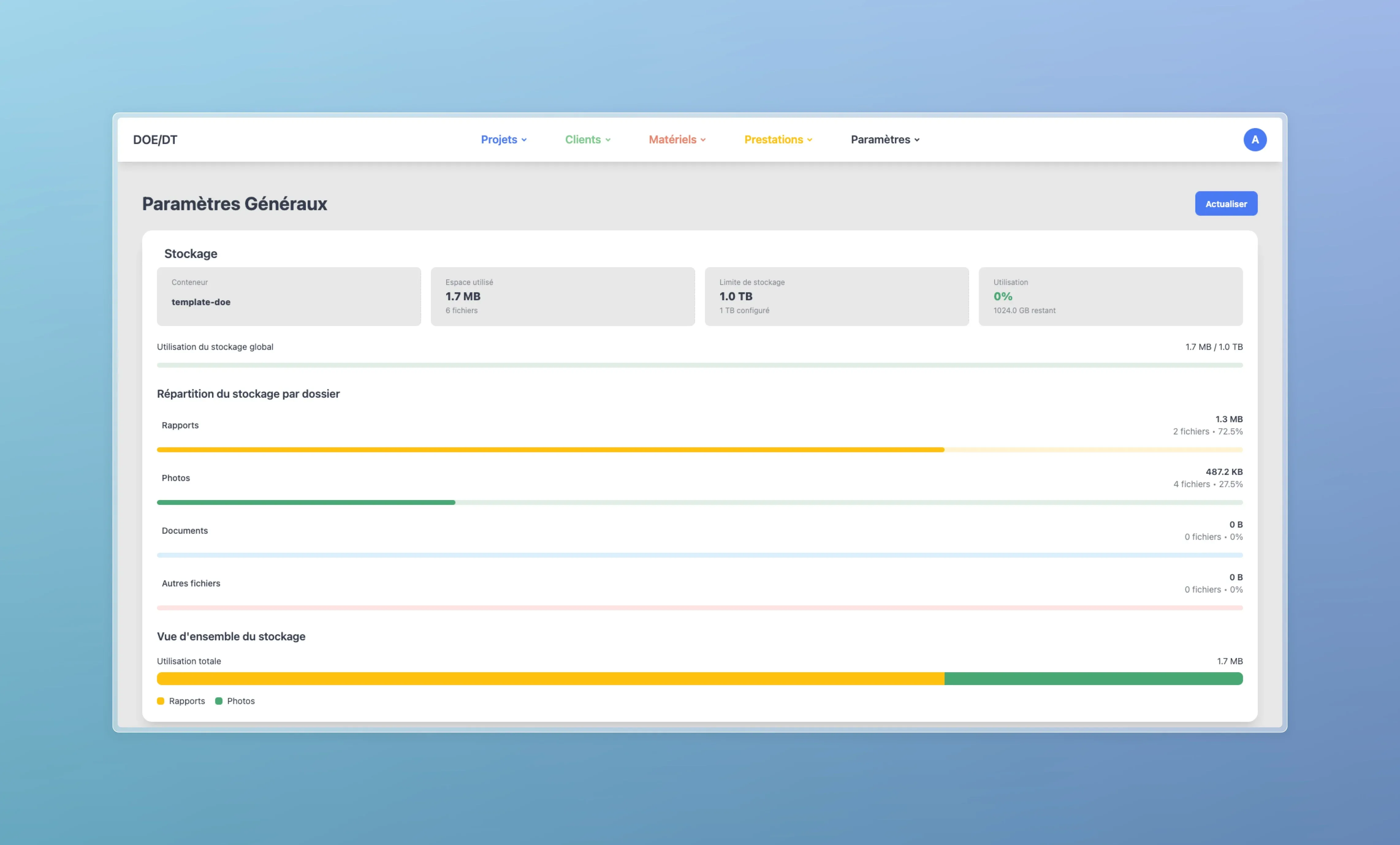Click the Limite de stockage card
This screenshot has width=1400, height=845.
point(836,297)
